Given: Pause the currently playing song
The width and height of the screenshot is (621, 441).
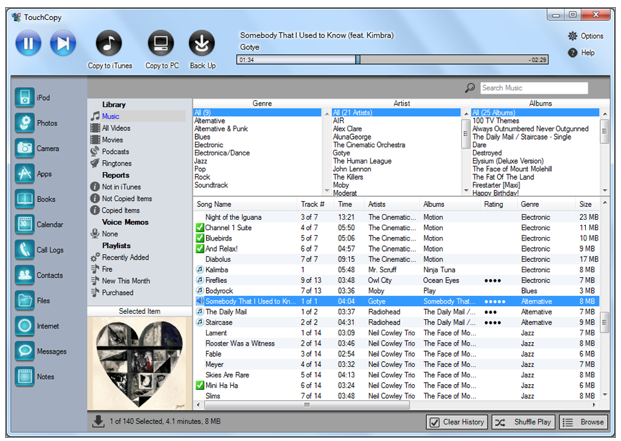Looking at the screenshot, I should click(x=28, y=43).
